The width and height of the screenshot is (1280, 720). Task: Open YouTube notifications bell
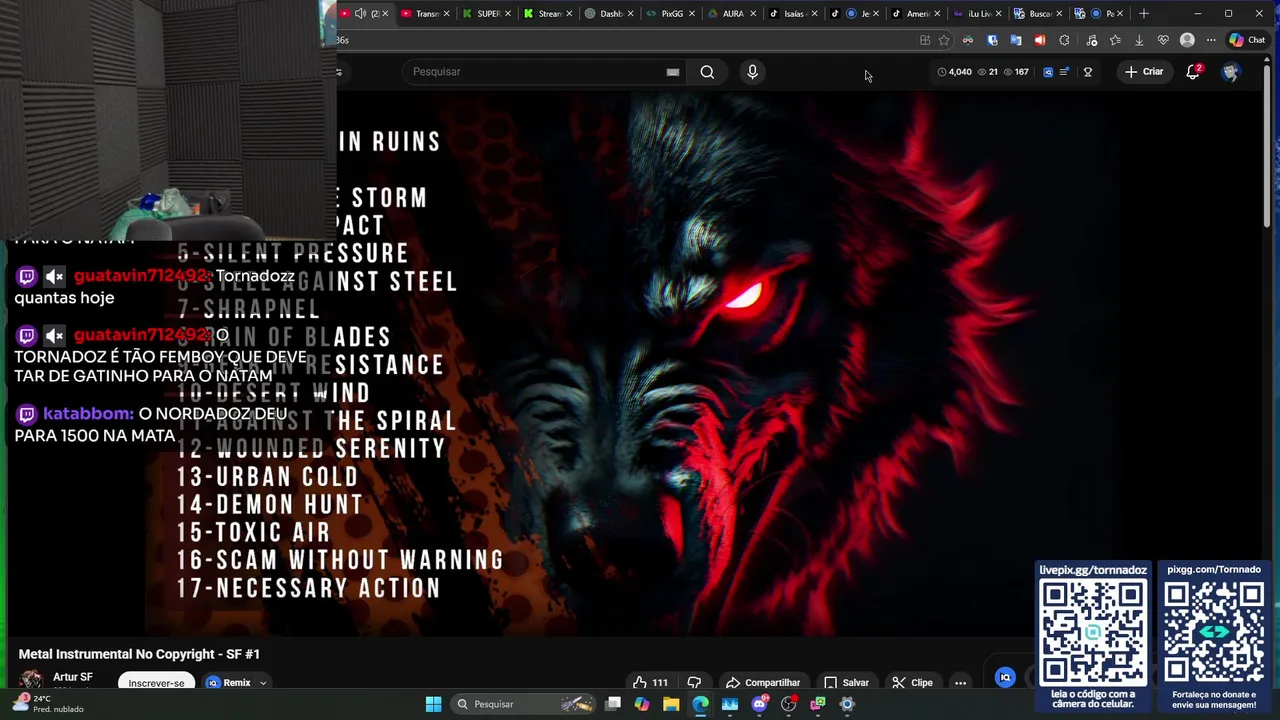[x=1193, y=72]
